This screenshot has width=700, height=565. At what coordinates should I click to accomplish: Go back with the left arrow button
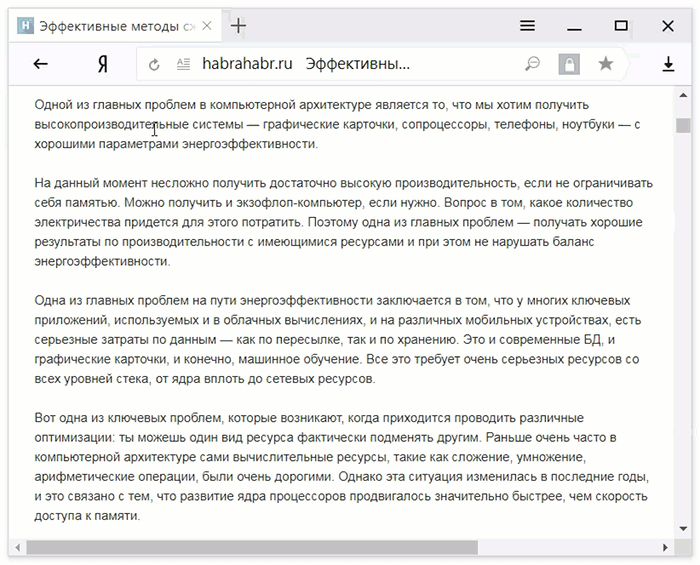point(41,64)
